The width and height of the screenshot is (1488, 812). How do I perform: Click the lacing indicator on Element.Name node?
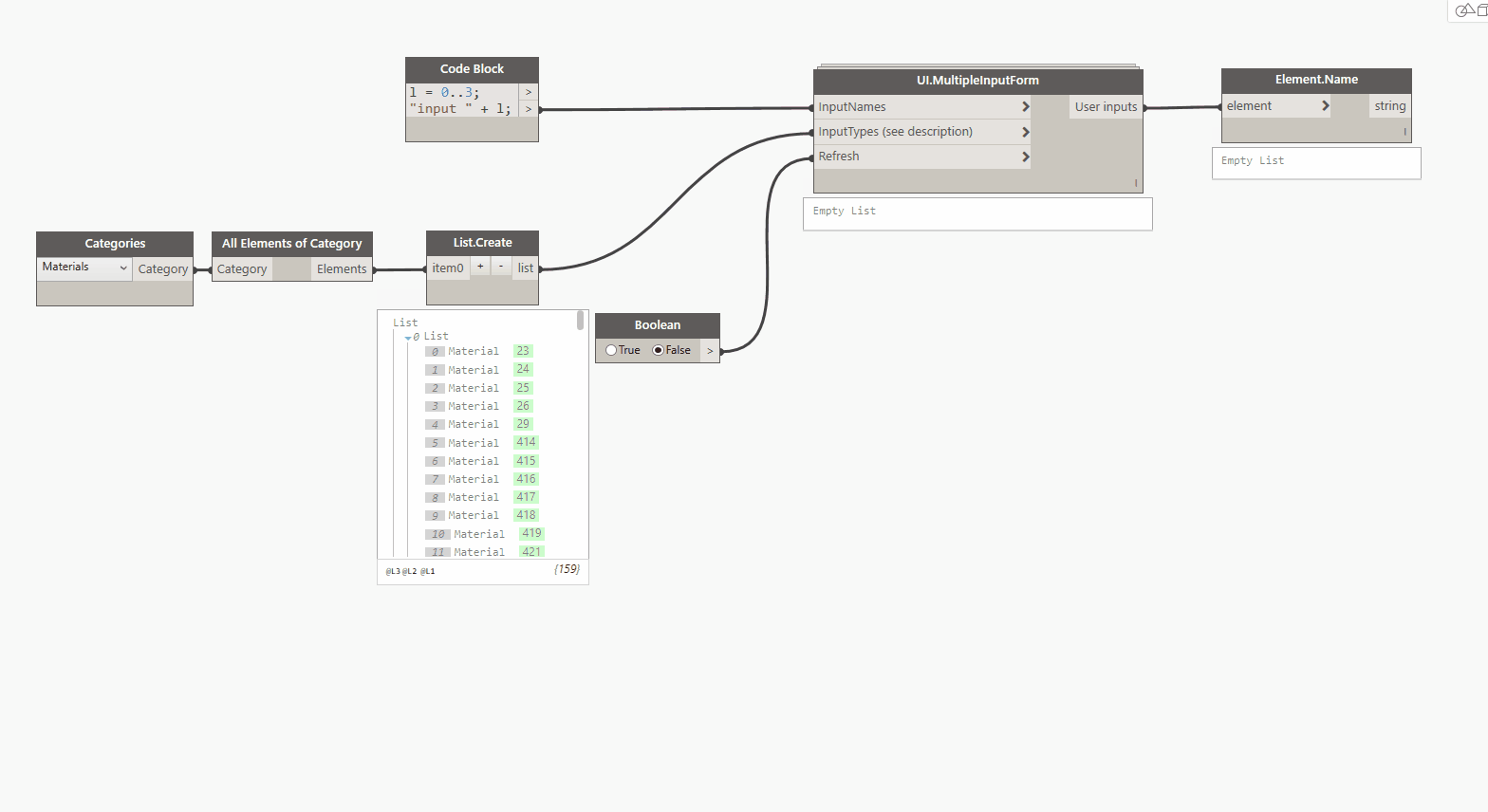click(x=1404, y=132)
